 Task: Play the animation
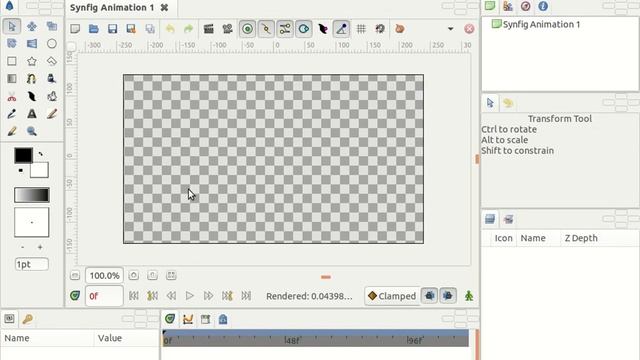[189, 296]
